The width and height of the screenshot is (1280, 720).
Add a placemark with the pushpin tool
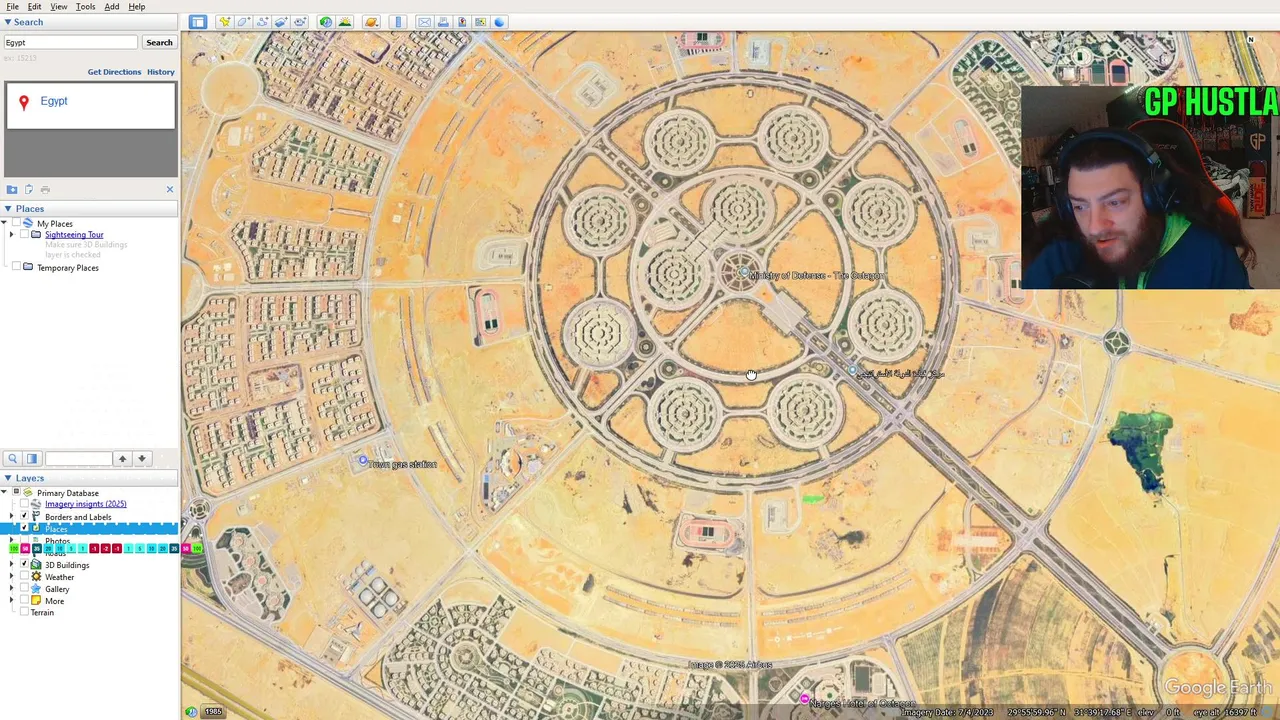225,22
